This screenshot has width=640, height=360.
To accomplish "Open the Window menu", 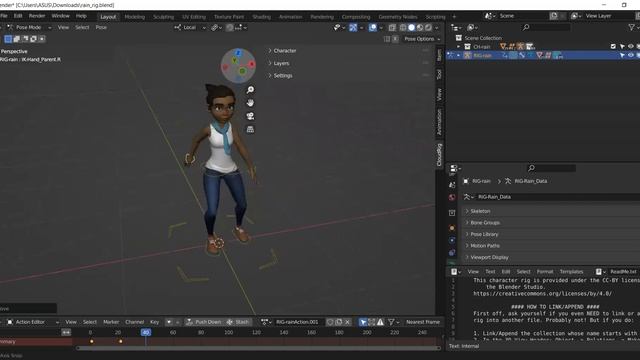I will (60, 16).
